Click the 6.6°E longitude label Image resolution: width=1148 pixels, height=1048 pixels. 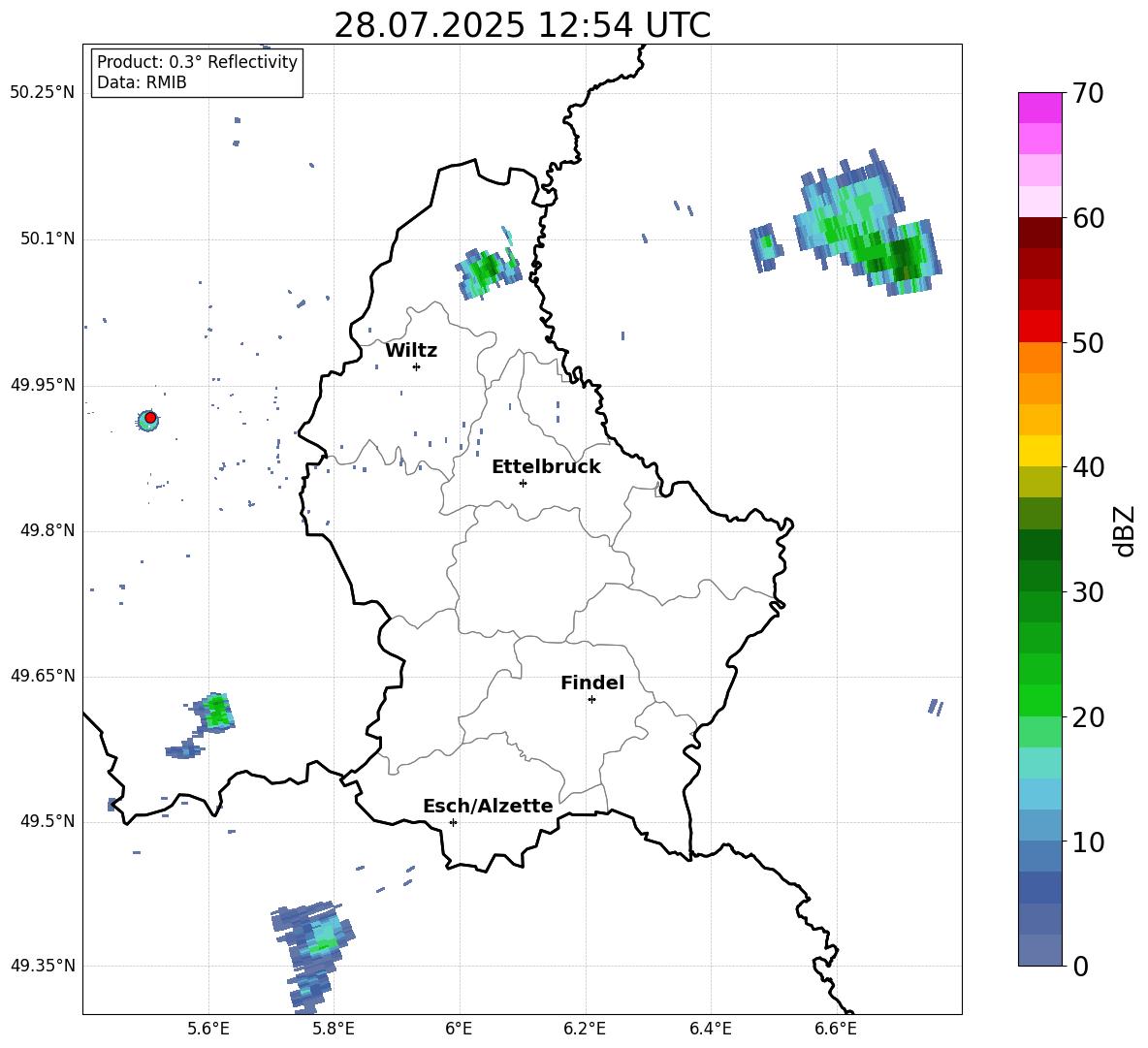(836, 1030)
